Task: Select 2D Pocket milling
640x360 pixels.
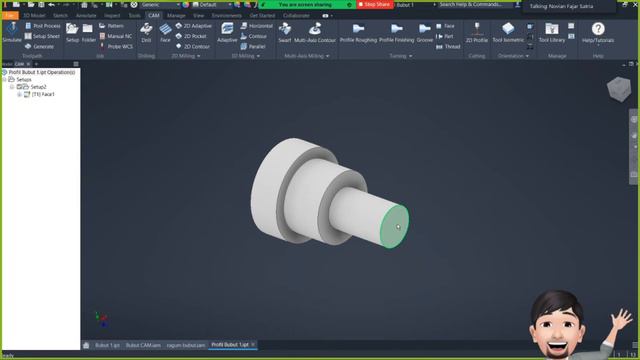Action: (191, 36)
